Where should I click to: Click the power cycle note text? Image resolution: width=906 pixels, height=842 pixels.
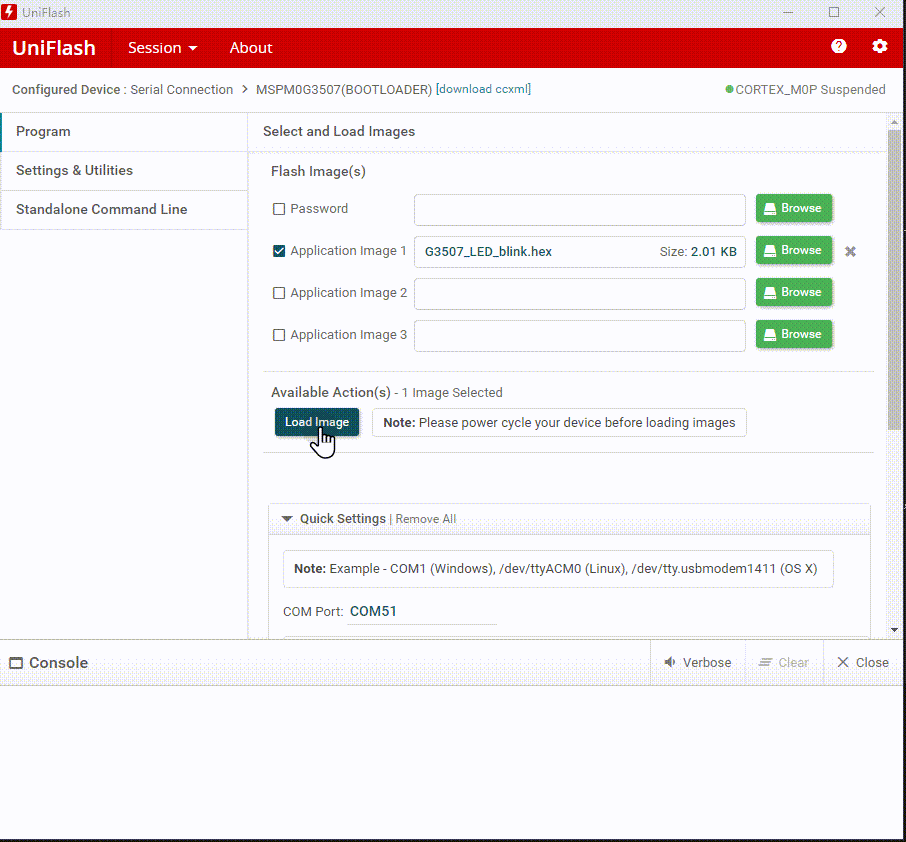[559, 422]
